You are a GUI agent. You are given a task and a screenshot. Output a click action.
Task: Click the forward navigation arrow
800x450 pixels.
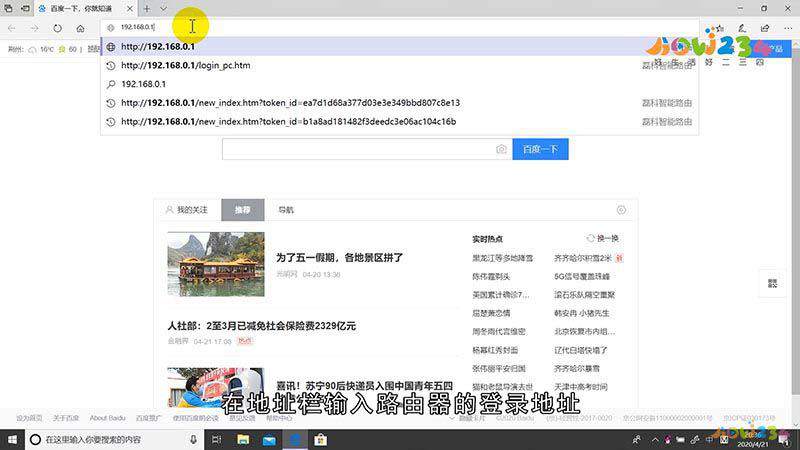tap(34, 28)
